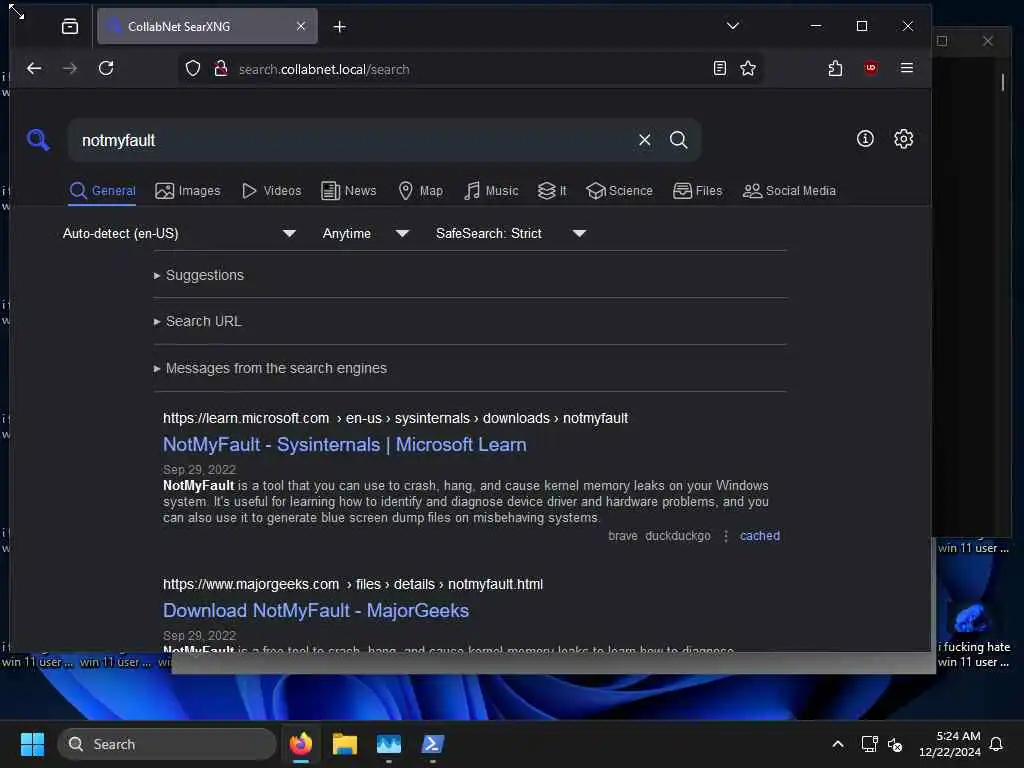Viewport: 1024px width, 768px height.
Task: Open Download NotMyFault - MajorGeeks result
Action: [315, 611]
